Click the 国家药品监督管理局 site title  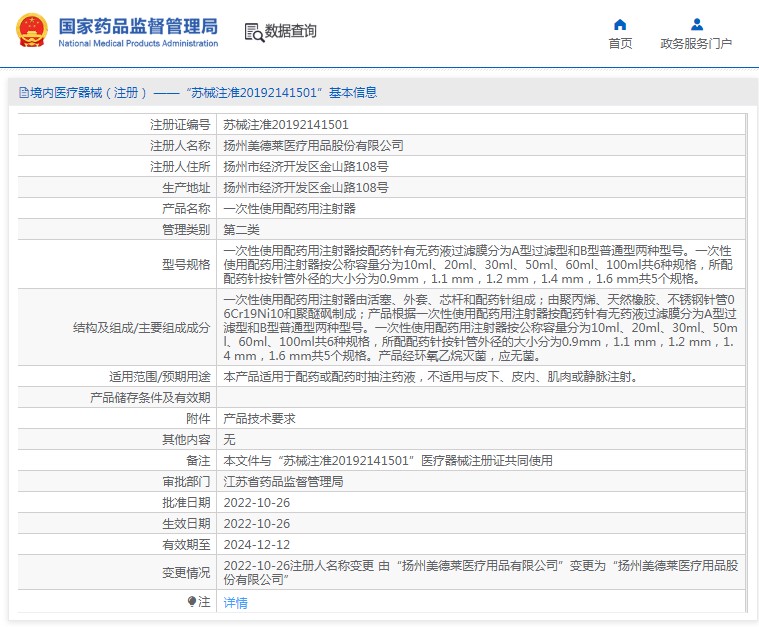pos(137,25)
